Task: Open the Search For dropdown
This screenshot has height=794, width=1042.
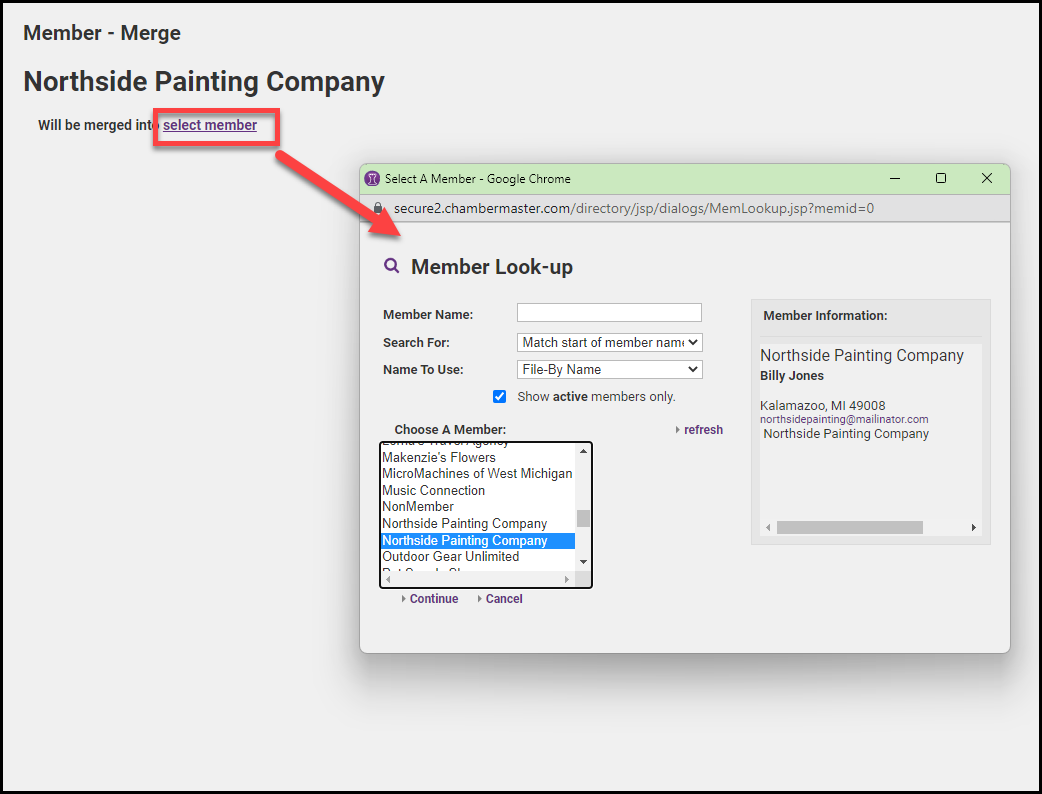Action: (609, 342)
